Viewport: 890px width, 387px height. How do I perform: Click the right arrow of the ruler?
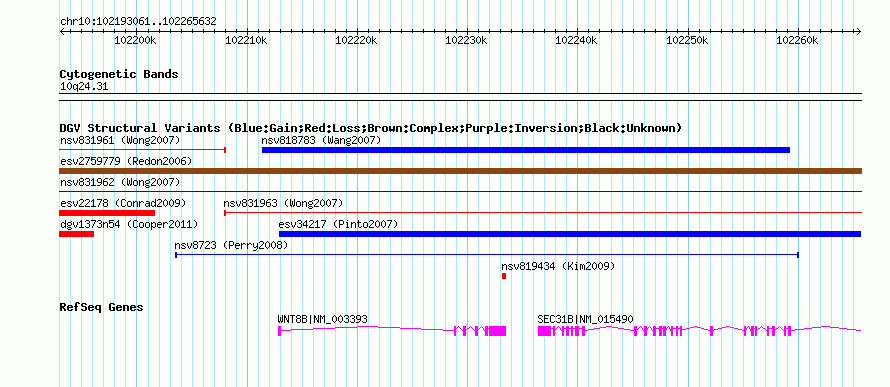pos(859,31)
